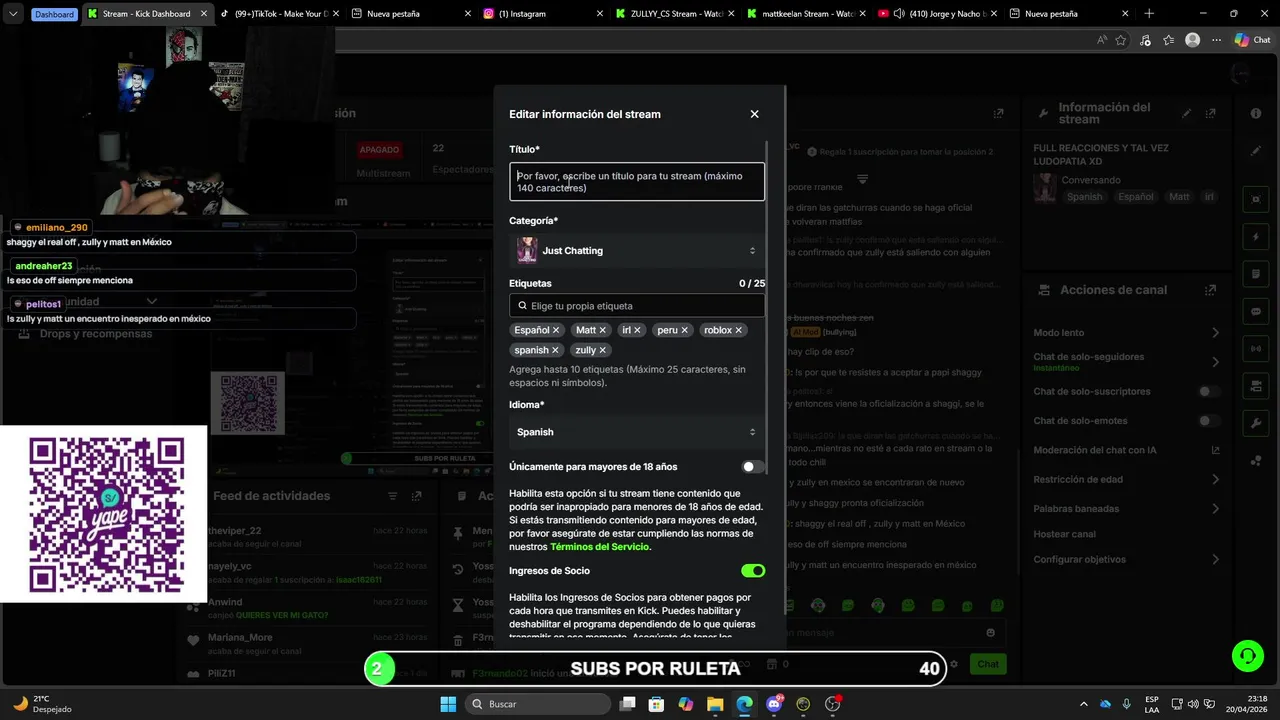Edit stream info pencil in Información del stream

pos(1187,114)
